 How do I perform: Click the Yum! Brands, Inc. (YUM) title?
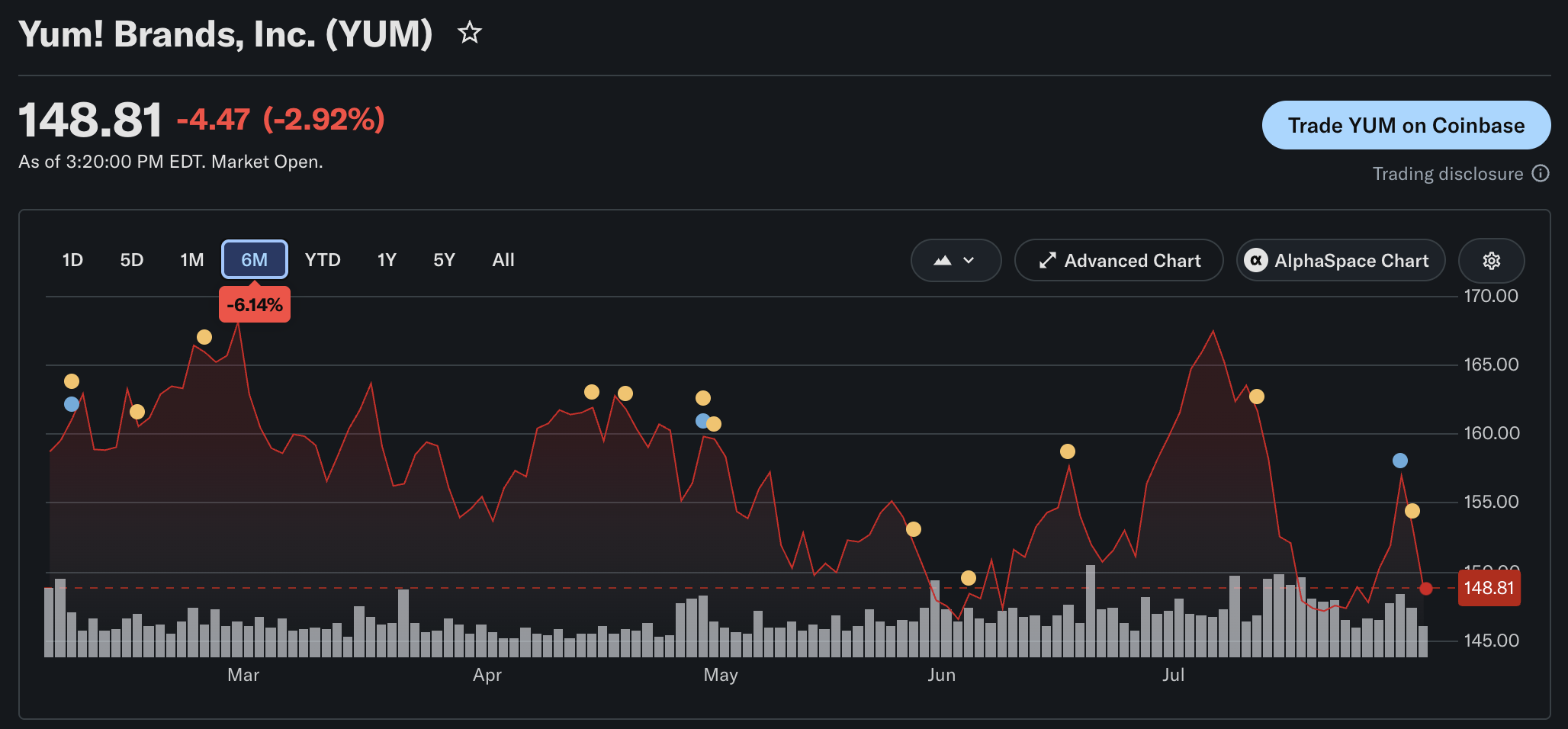pos(226,34)
